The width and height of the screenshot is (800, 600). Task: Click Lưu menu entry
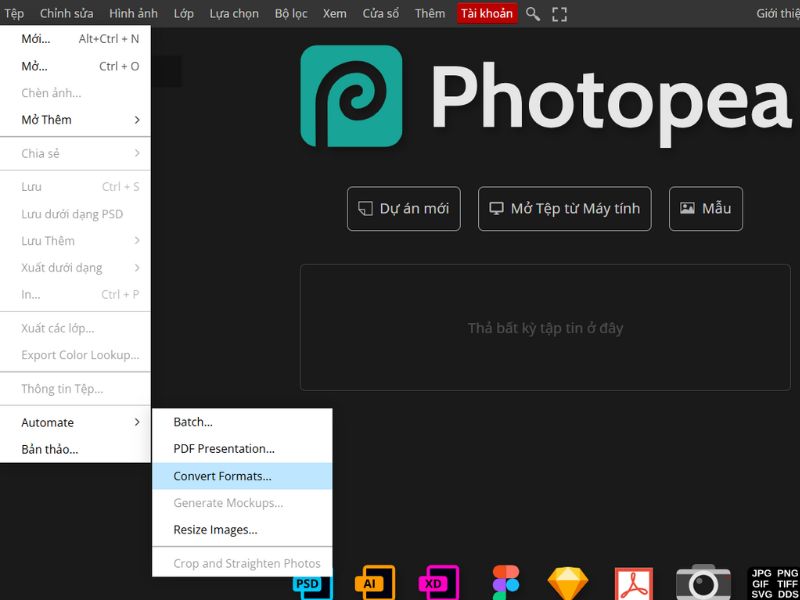pyautogui.click(x=75, y=187)
